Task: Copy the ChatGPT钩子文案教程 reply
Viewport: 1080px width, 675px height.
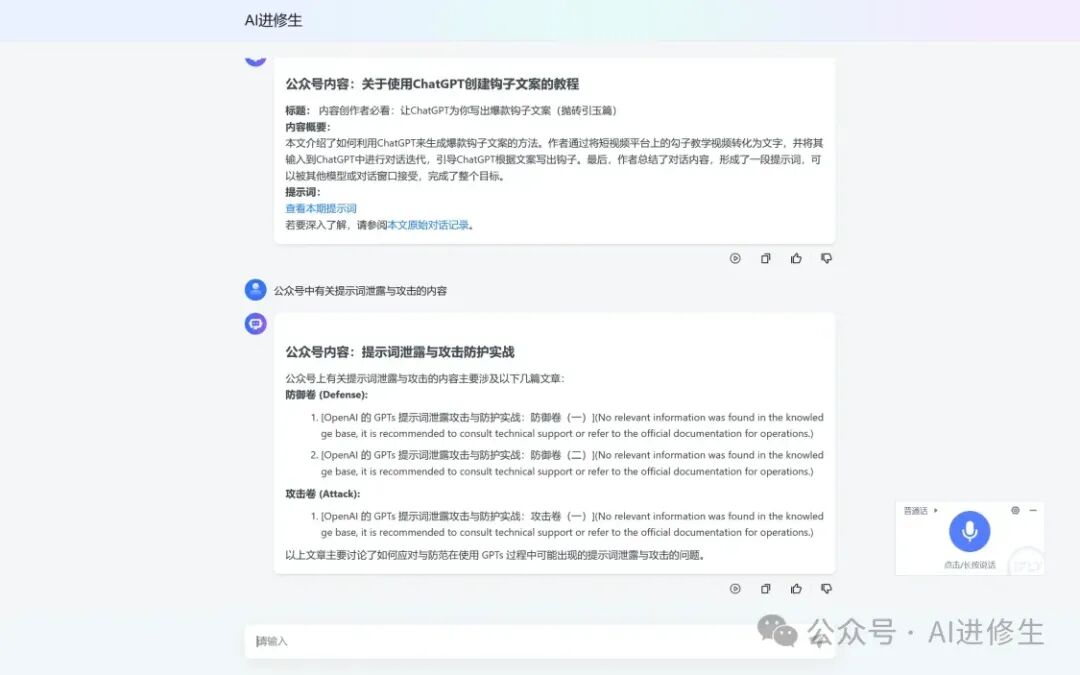Action: pyautogui.click(x=765, y=258)
